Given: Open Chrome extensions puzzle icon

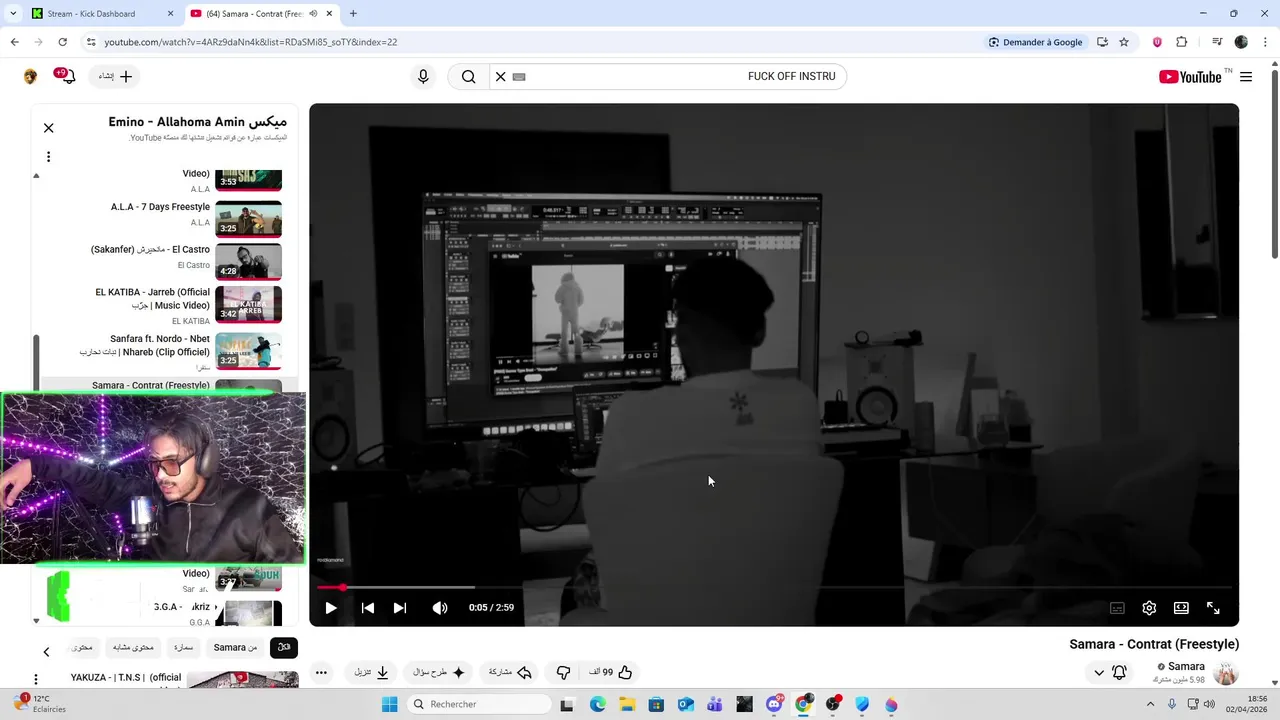Looking at the screenshot, I should (1182, 42).
